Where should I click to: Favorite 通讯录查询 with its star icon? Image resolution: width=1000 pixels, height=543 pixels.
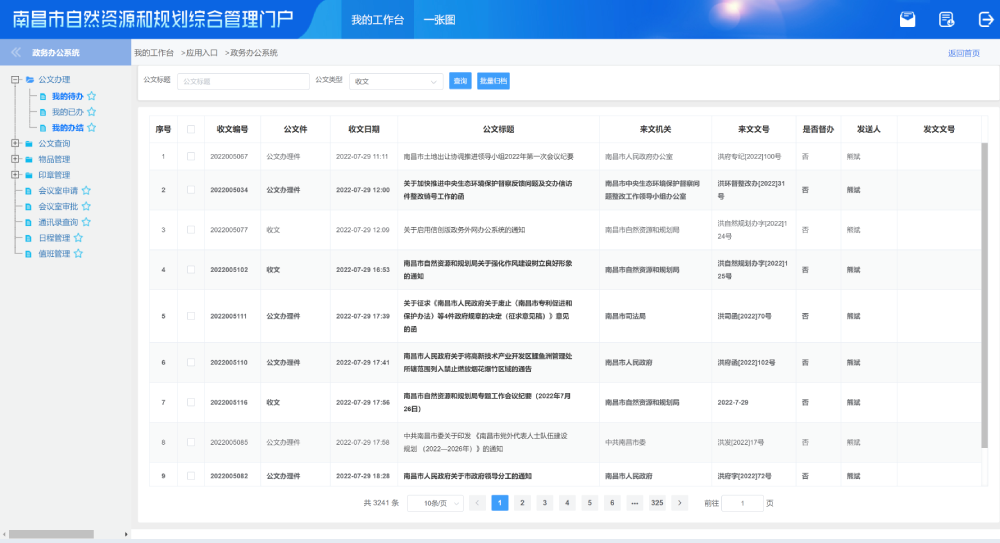point(86,222)
